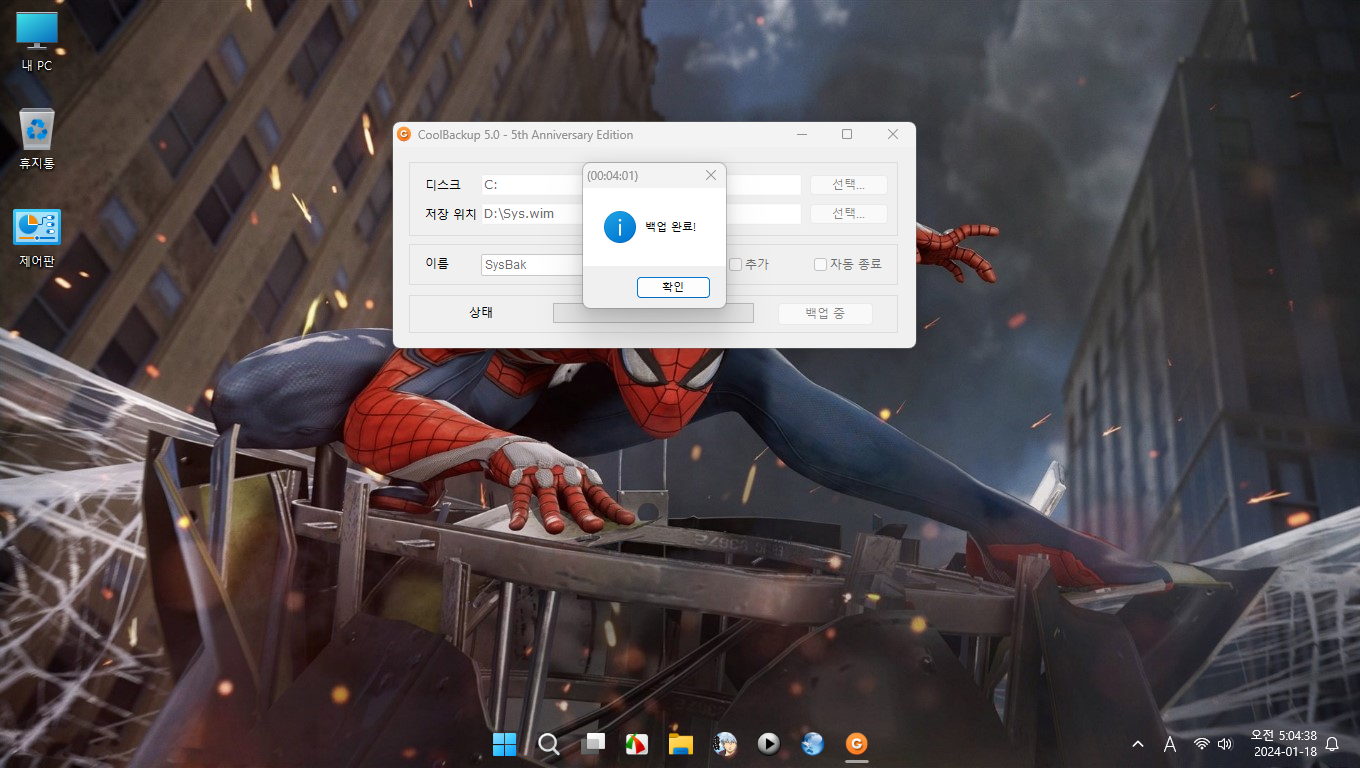Open the red-green umbrella app on taskbar

coord(636,743)
